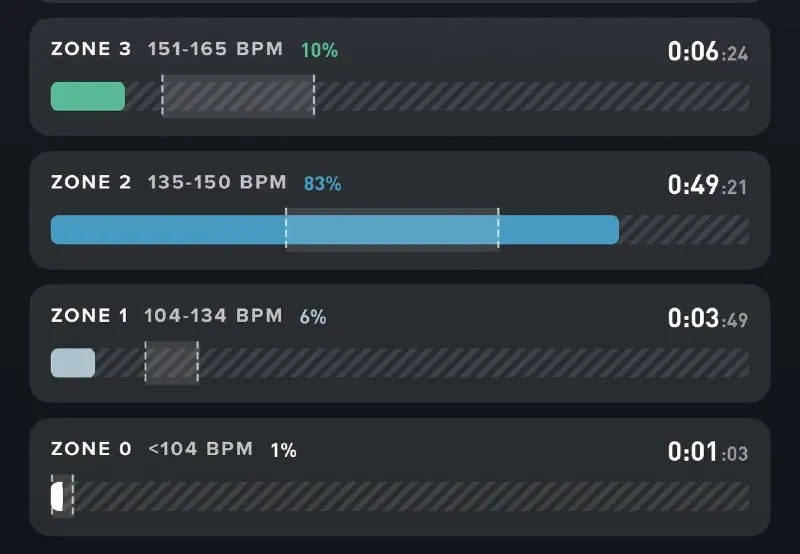This screenshot has width=800, height=554.
Task: Click the 0:49:21 time in Zone 2
Action: point(708,185)
